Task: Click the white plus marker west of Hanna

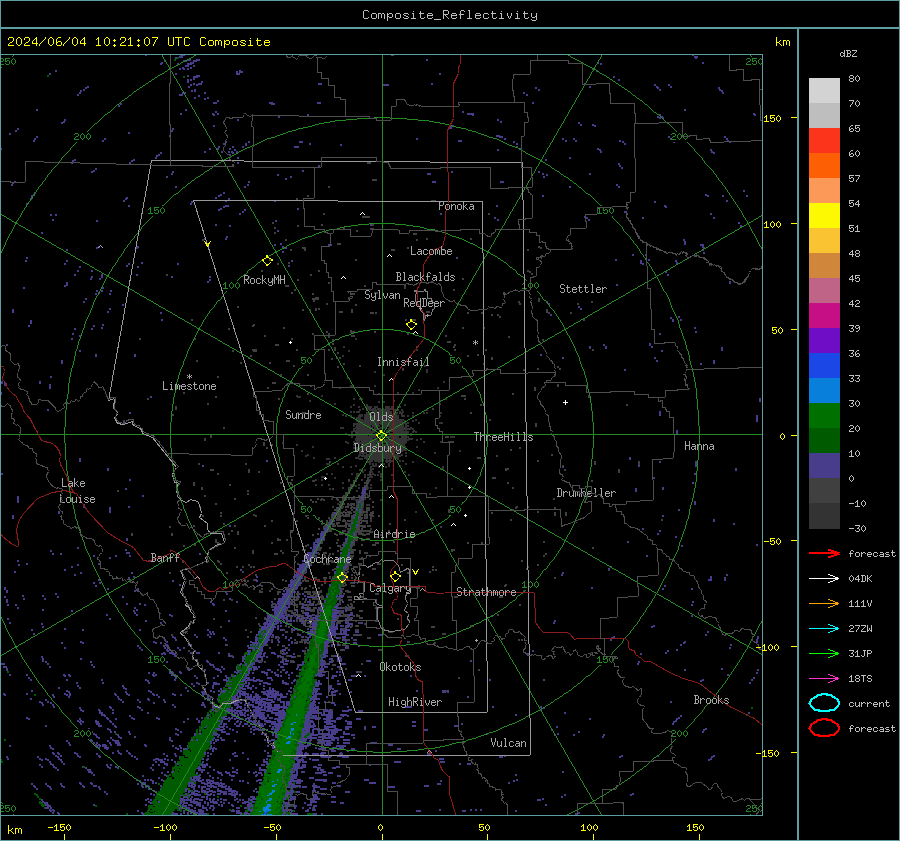Action: 565,402
